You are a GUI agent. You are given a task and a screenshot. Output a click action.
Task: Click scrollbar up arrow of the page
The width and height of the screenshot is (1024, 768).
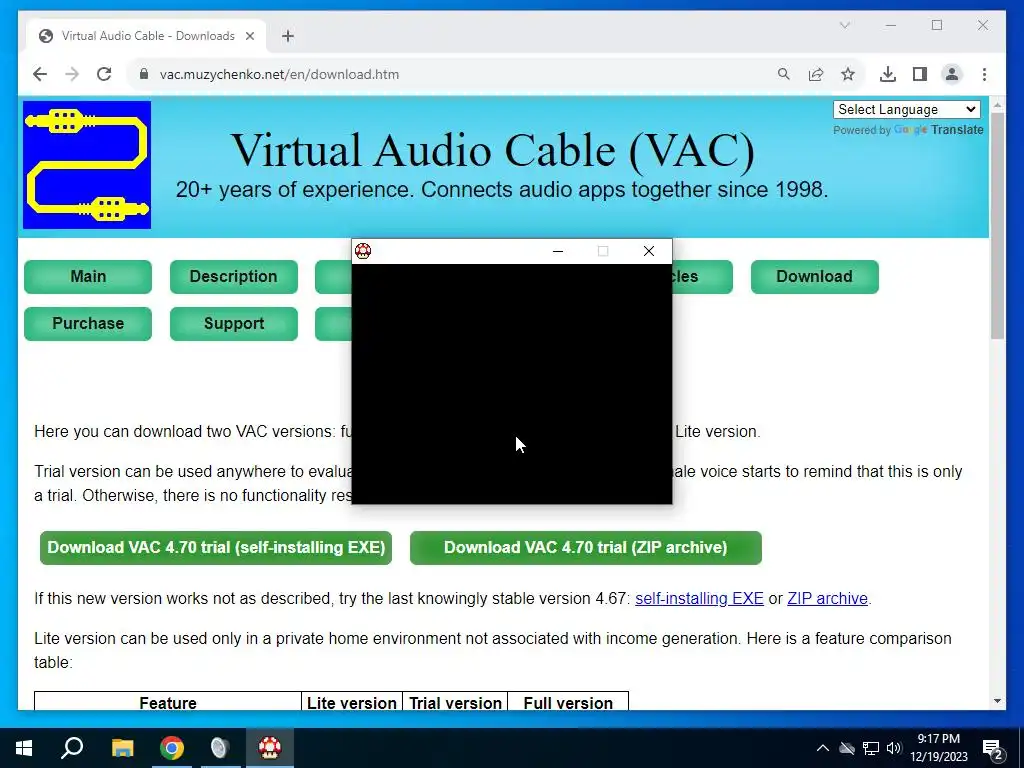pyautogui.click(x=997, y=104)
